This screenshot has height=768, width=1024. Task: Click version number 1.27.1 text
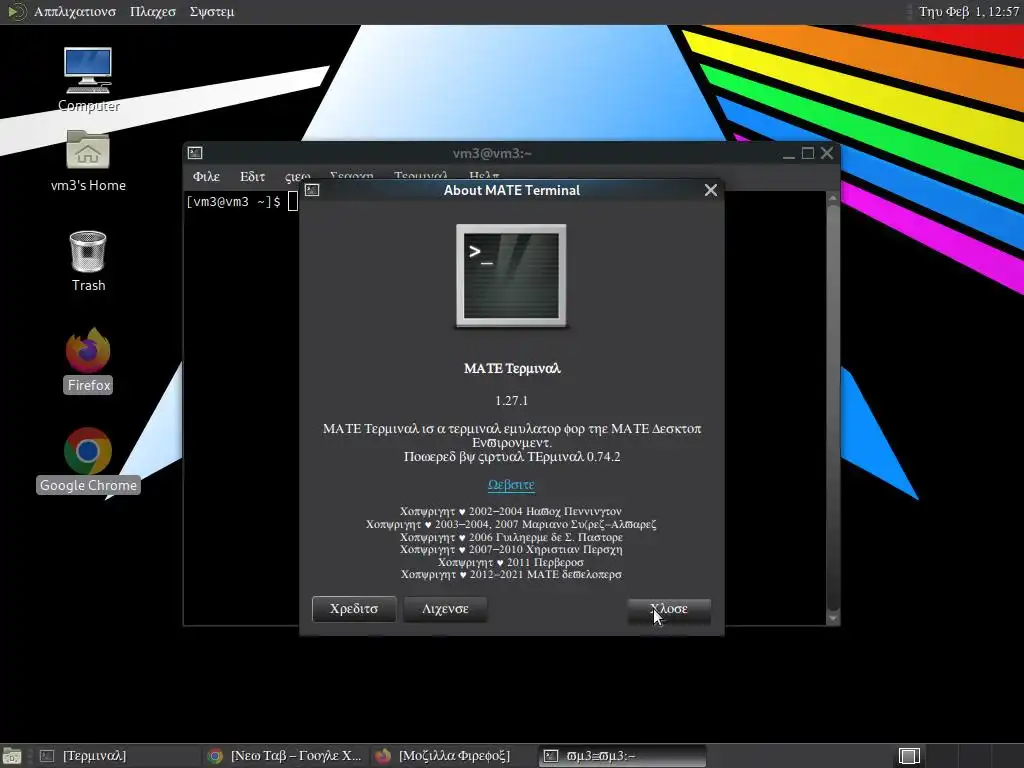coord(511,400)
